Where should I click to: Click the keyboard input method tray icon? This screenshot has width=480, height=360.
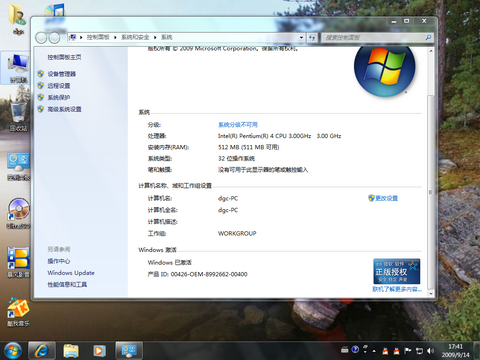pos(345,350)
